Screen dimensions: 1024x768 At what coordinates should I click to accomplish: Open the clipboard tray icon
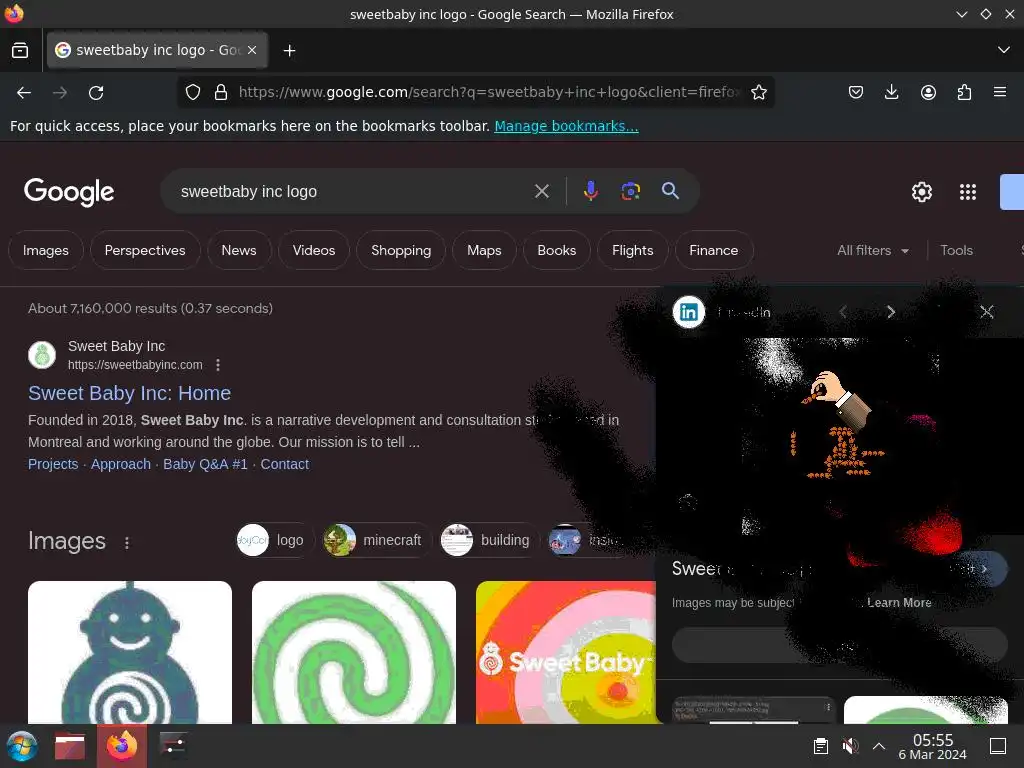(x=821, y=746)
